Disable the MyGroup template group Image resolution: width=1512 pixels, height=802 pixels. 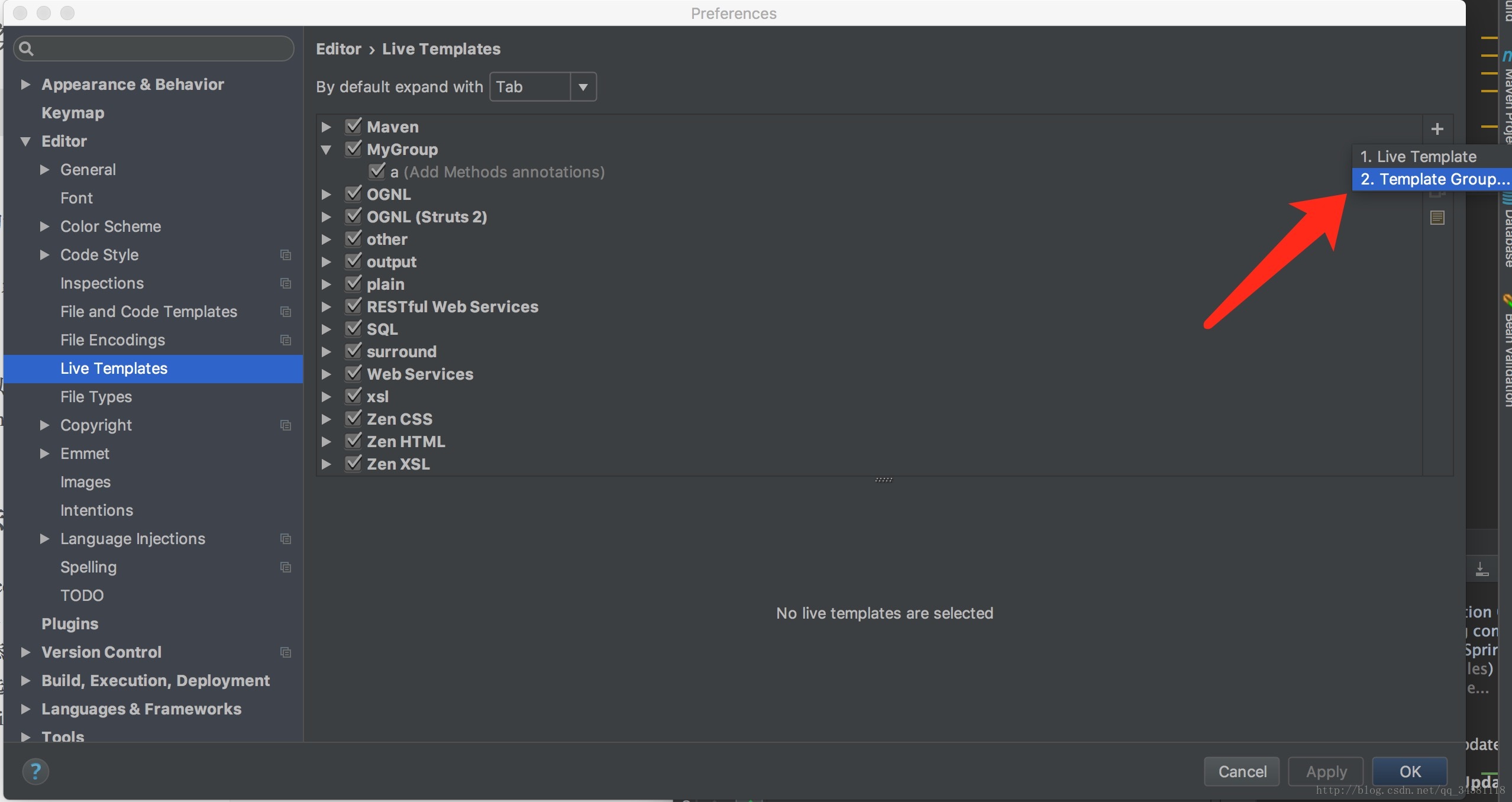353,148
